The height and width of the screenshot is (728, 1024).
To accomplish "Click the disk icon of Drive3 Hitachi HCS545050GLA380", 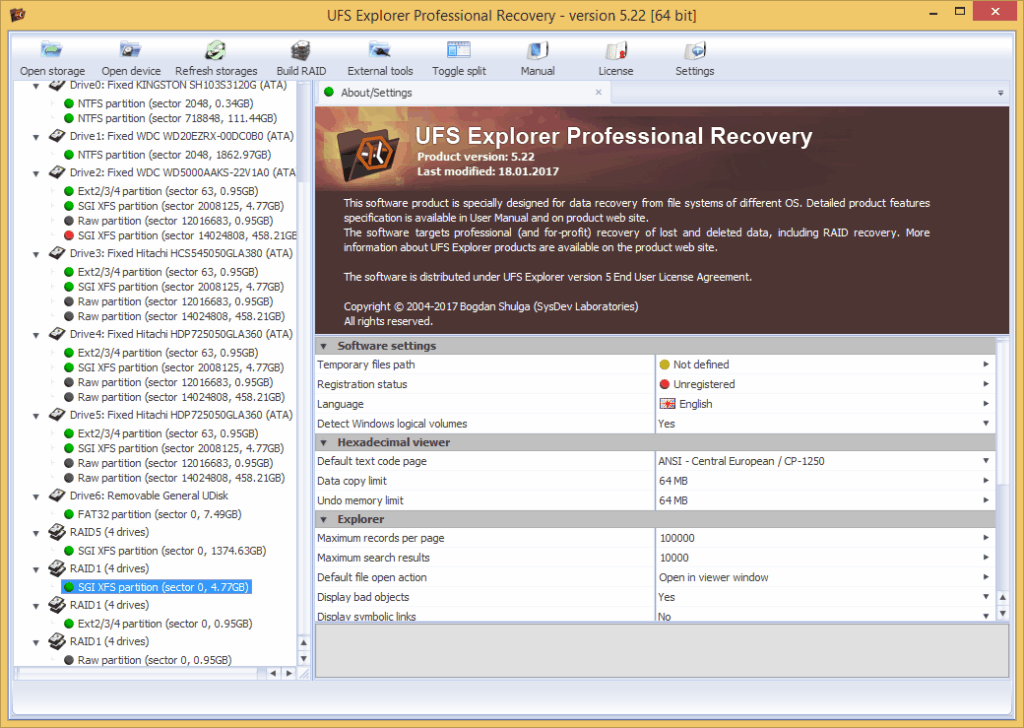I will 57,253.
